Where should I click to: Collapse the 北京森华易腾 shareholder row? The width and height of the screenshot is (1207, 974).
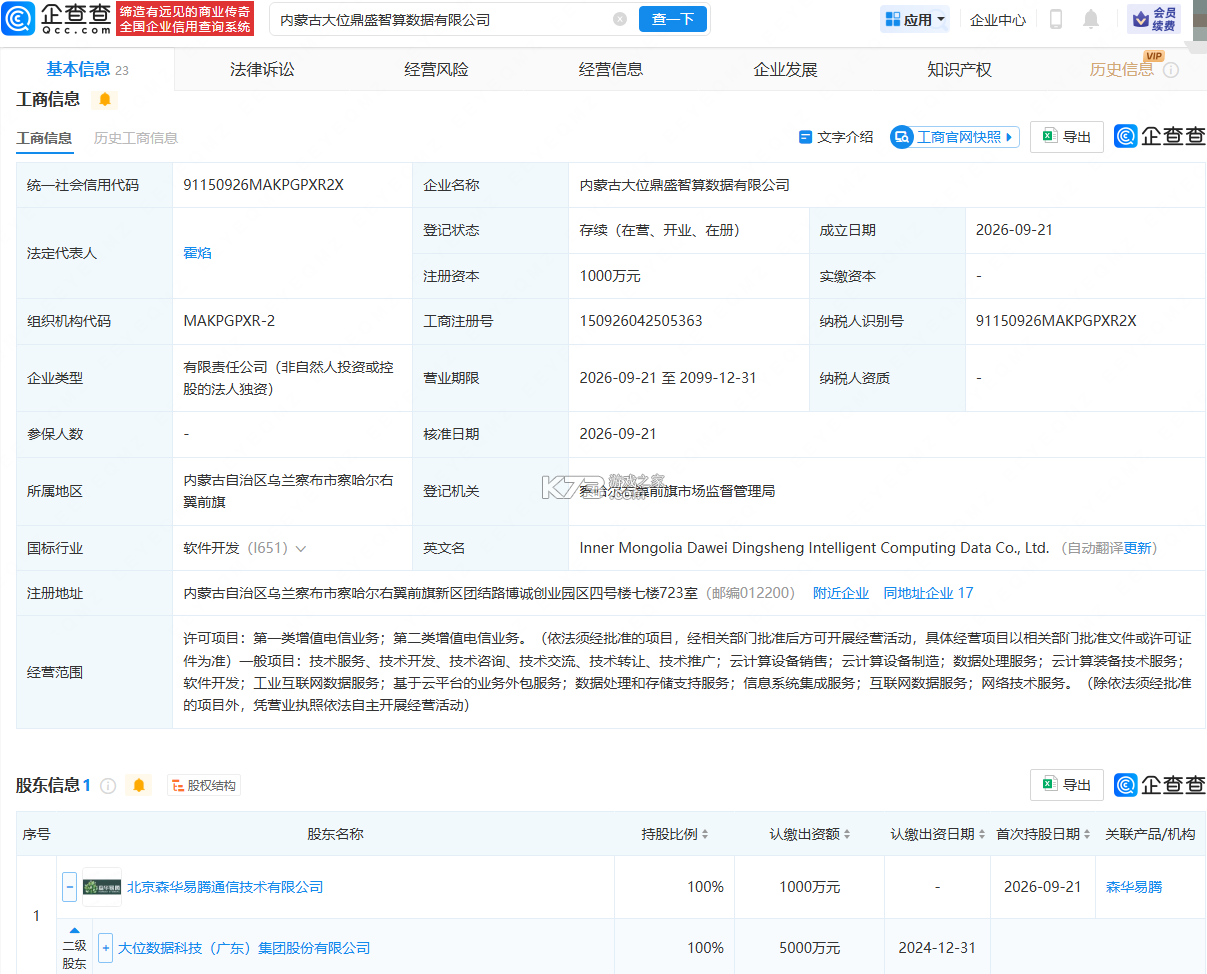pyautogui.click(x=70, y=887)
